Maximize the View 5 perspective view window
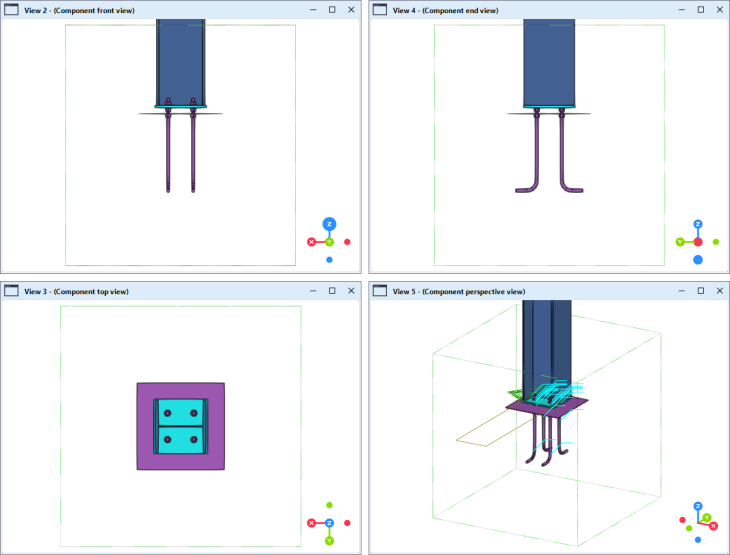The image size is (730, 555). click(x=701, y=291)
